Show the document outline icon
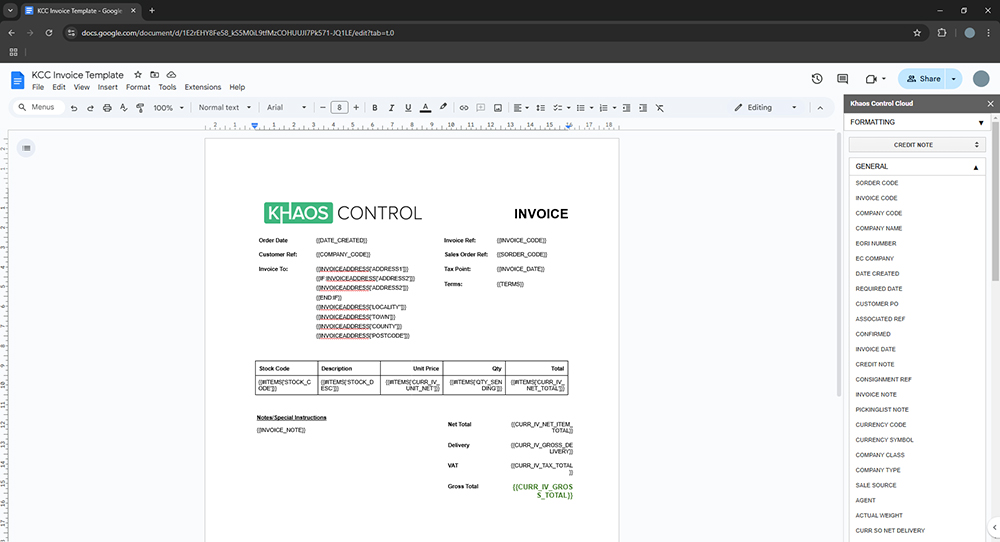Viewport: 1000px width, 542px height. pos(26,149)
